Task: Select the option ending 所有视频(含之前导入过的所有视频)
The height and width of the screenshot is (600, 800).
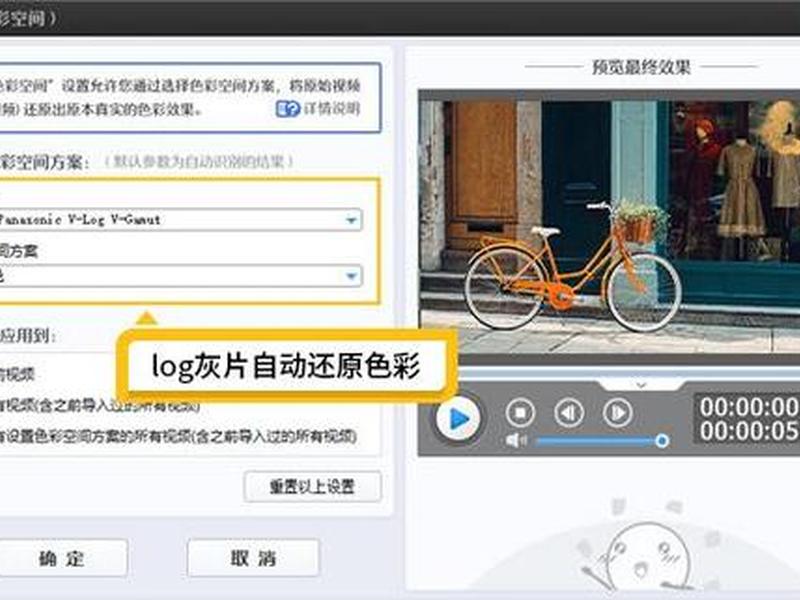Action: tap(178, 436)
